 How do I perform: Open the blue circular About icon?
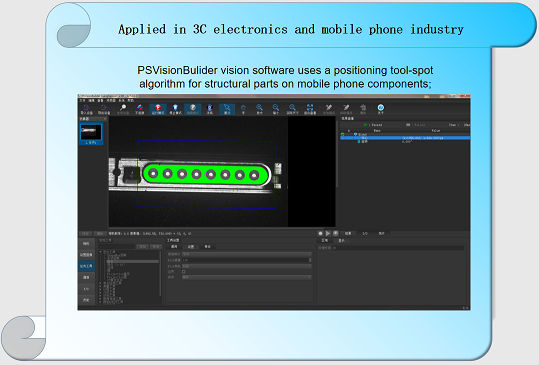(381, 109)
